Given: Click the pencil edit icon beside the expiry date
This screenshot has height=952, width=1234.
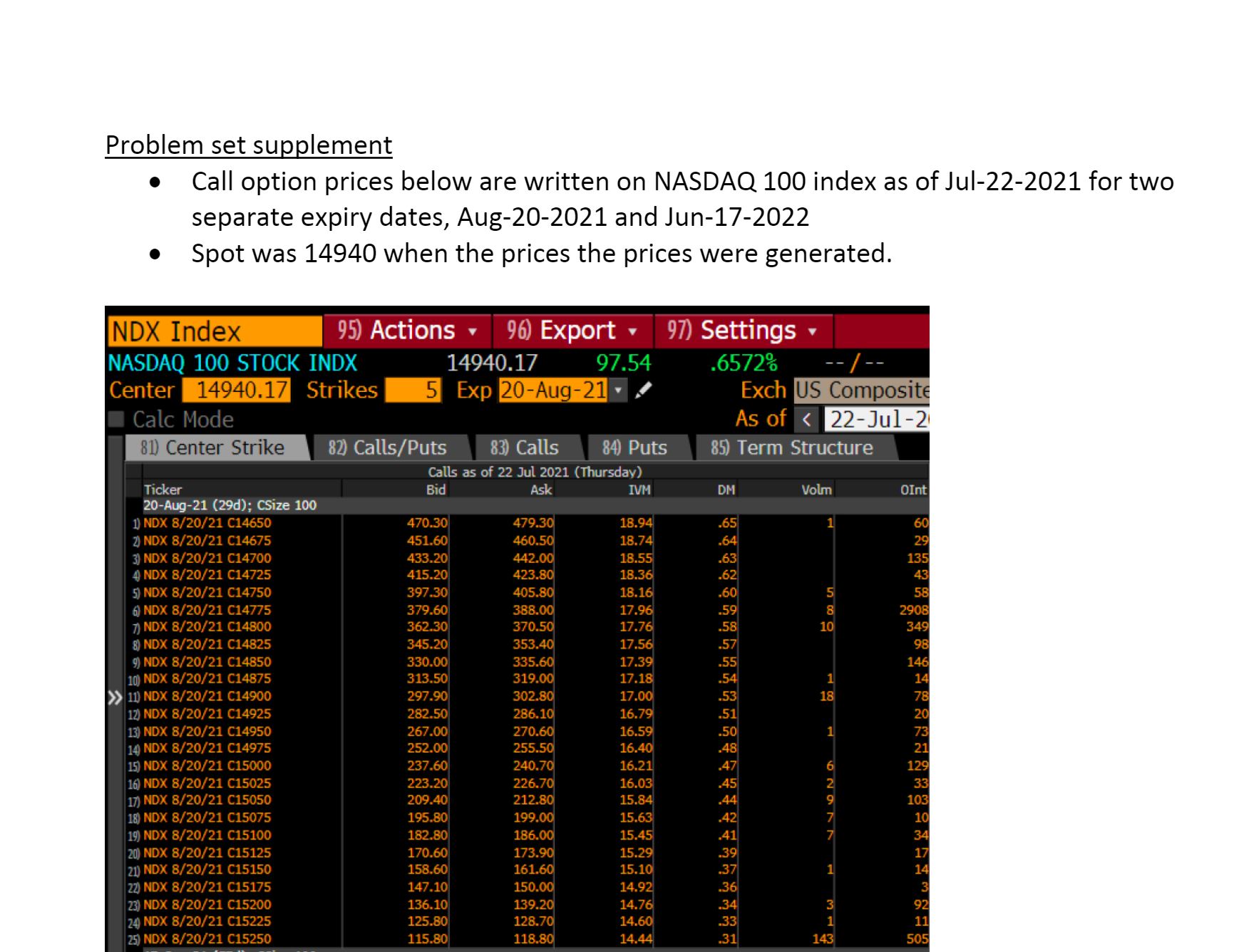Looking at the screenshot, I should click(x=642, y=390).
